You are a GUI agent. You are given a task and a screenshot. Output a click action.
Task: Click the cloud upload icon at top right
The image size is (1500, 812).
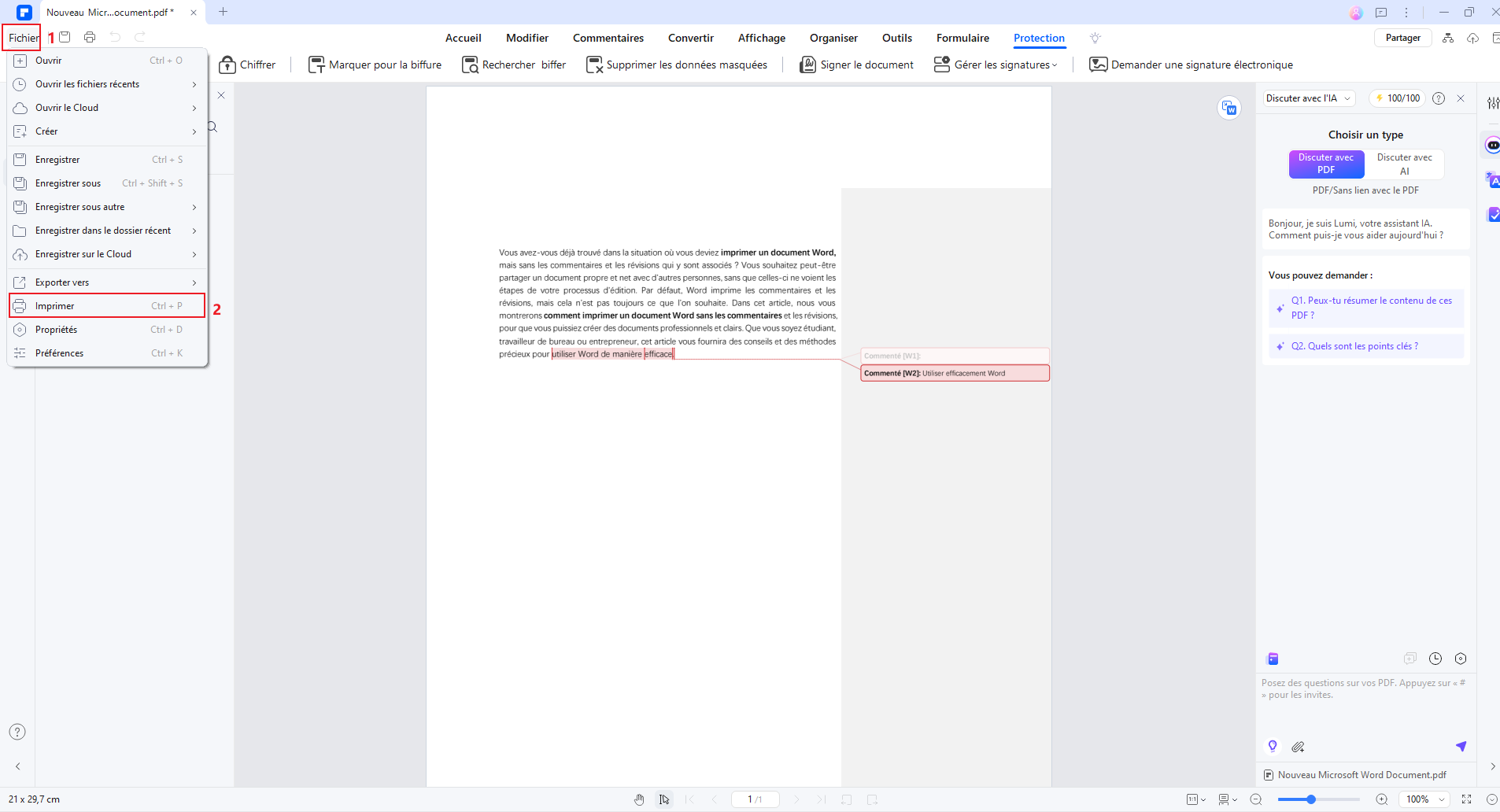click(1472, 38)
